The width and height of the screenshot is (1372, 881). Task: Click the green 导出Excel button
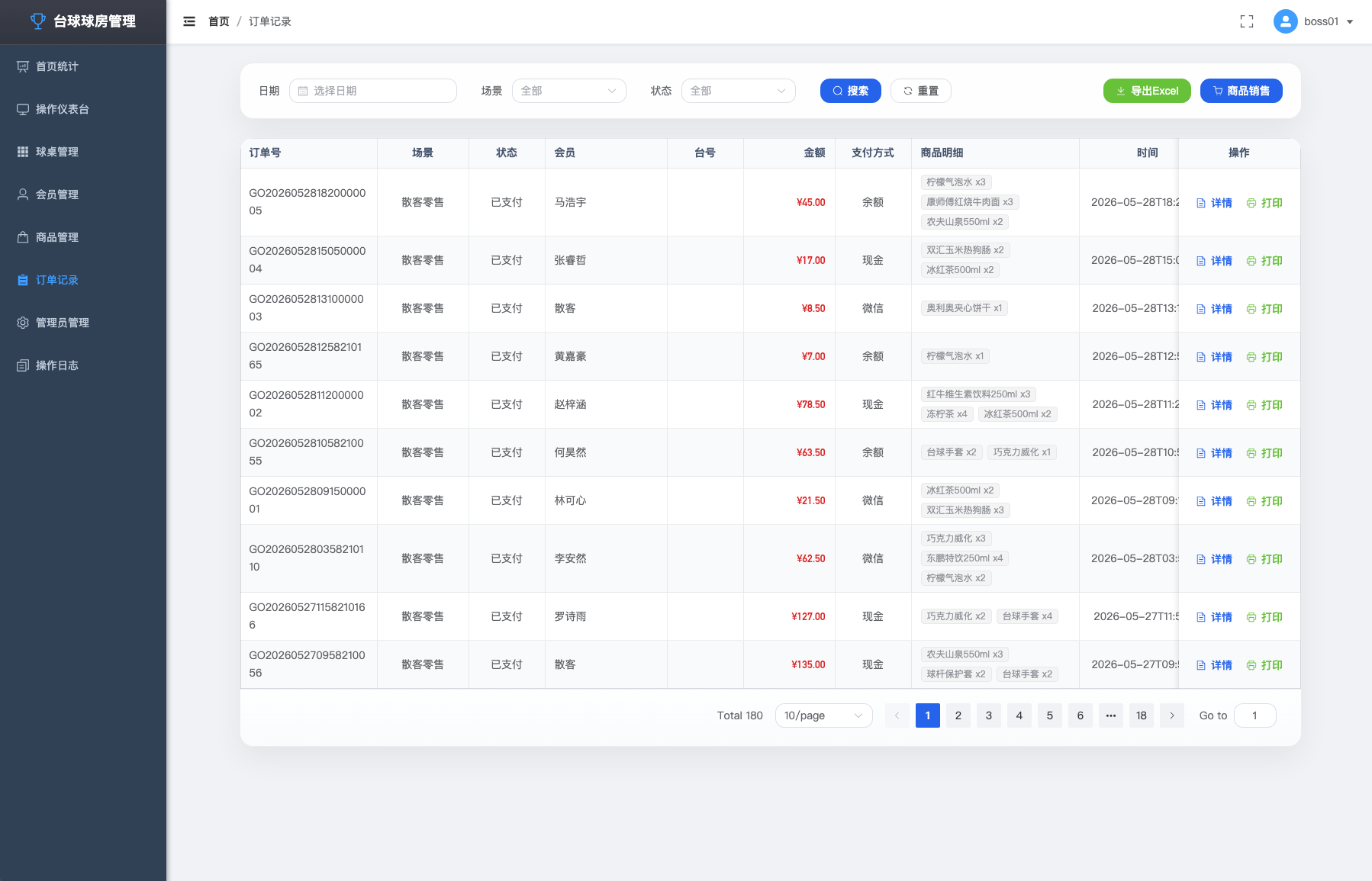pos(1147,91)
